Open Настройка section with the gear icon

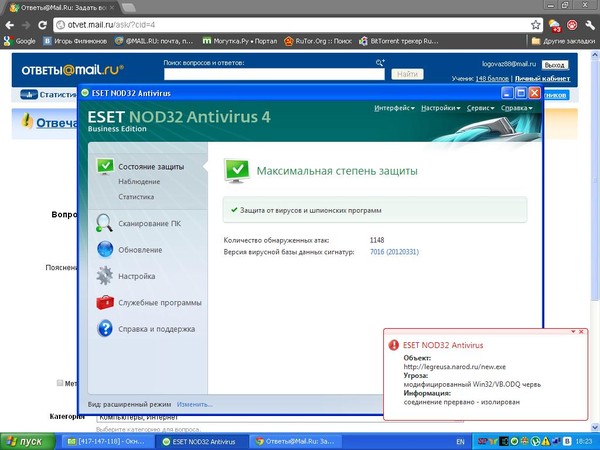[x=126, y=276]
